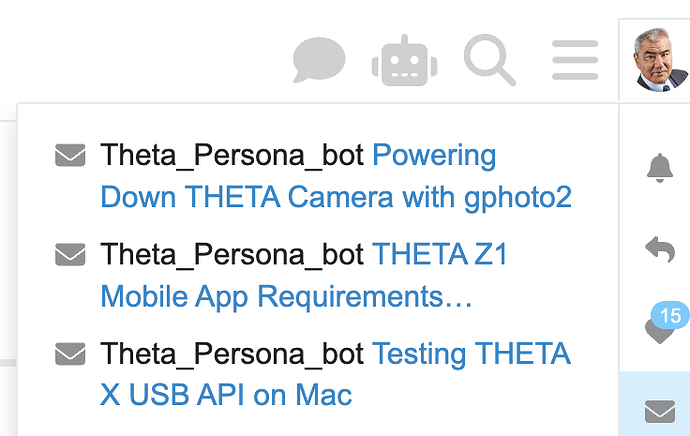Click envelope icon beside Testing THETA X message
Screen dimensions: 690x436
pos(70,354)
